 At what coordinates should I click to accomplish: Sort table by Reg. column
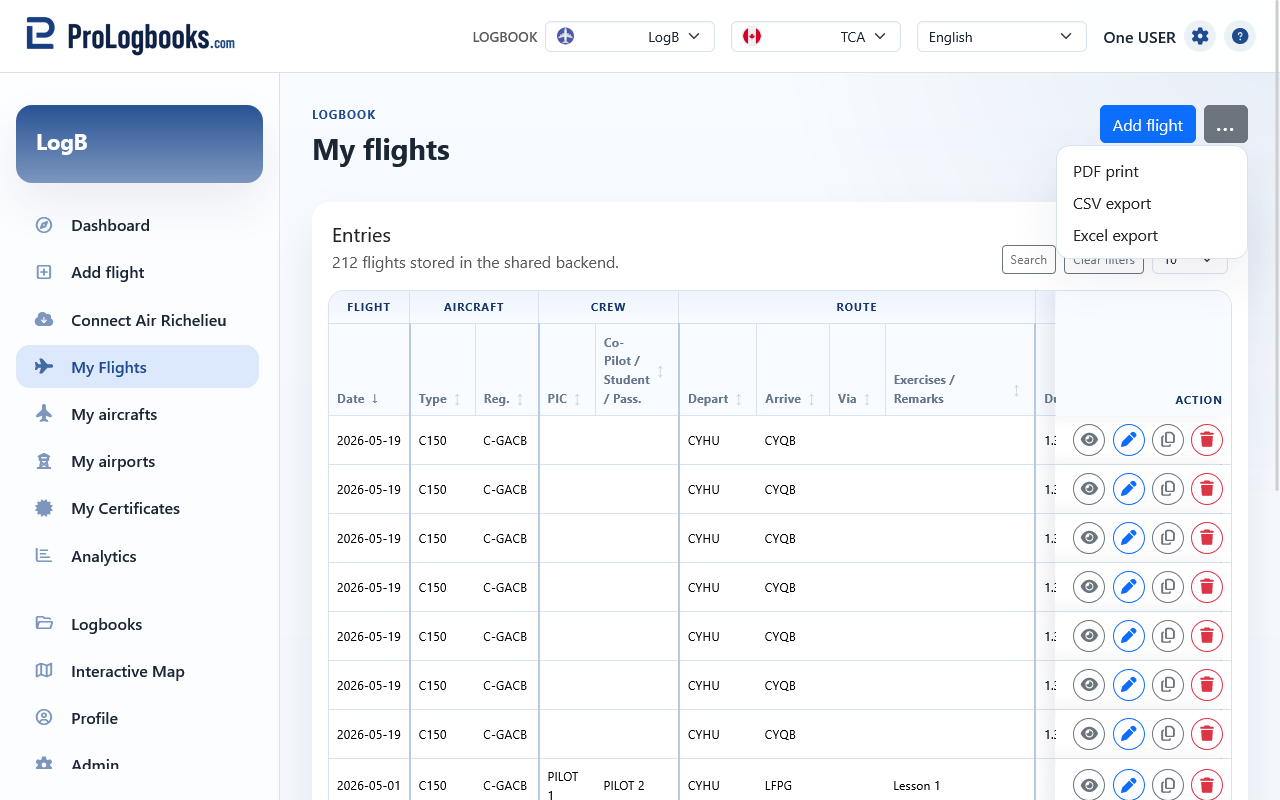(520, 399)
